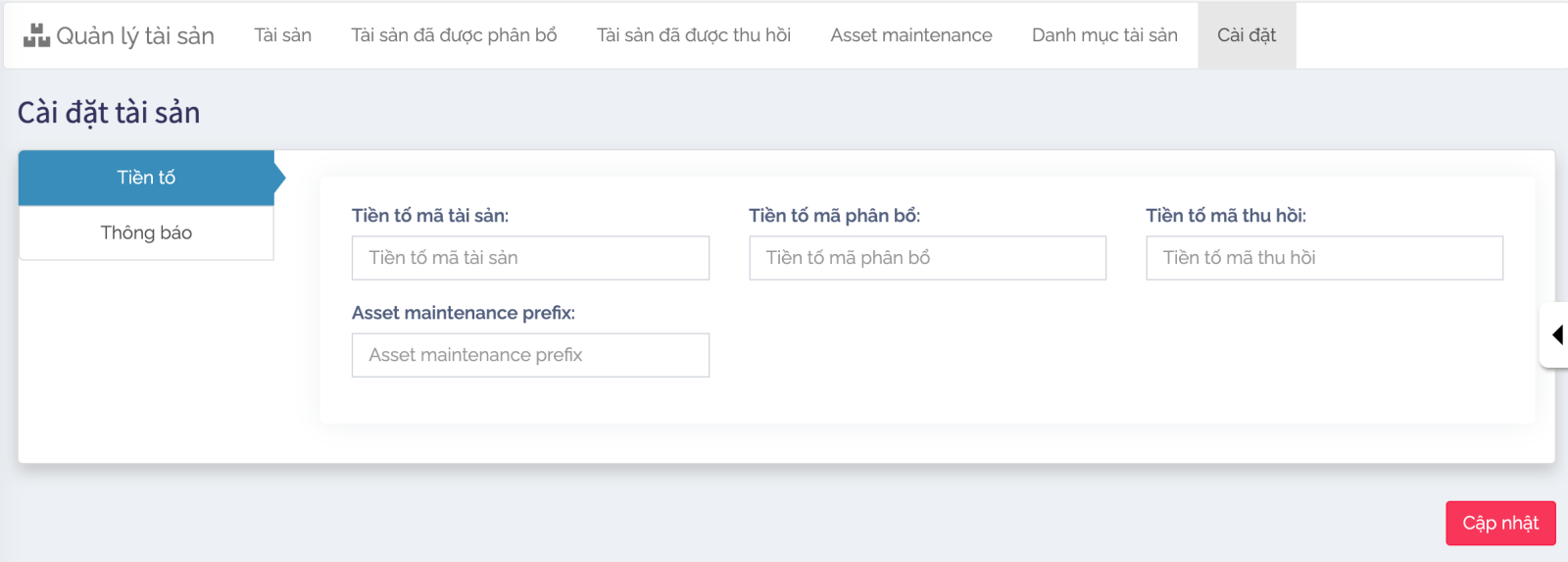This screenshot has height=562, width=1568.
Task: Focus the Tiền tố mã tài sản field
Action: coord(529,258)
